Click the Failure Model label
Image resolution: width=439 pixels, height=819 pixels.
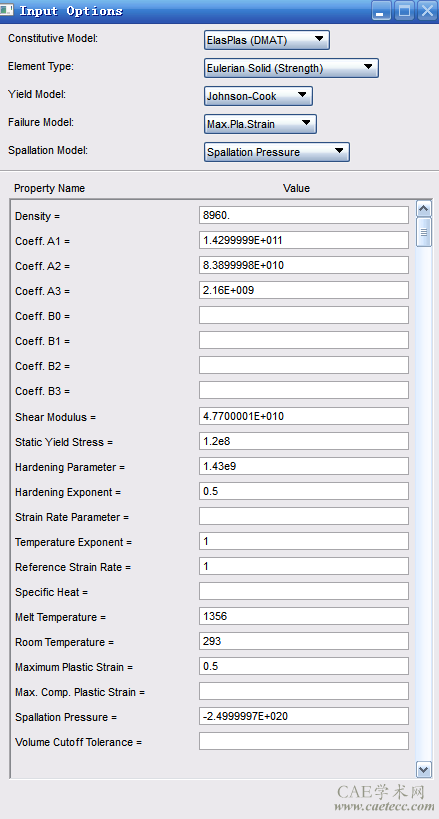pyautogui.click(x=41, y=122)
